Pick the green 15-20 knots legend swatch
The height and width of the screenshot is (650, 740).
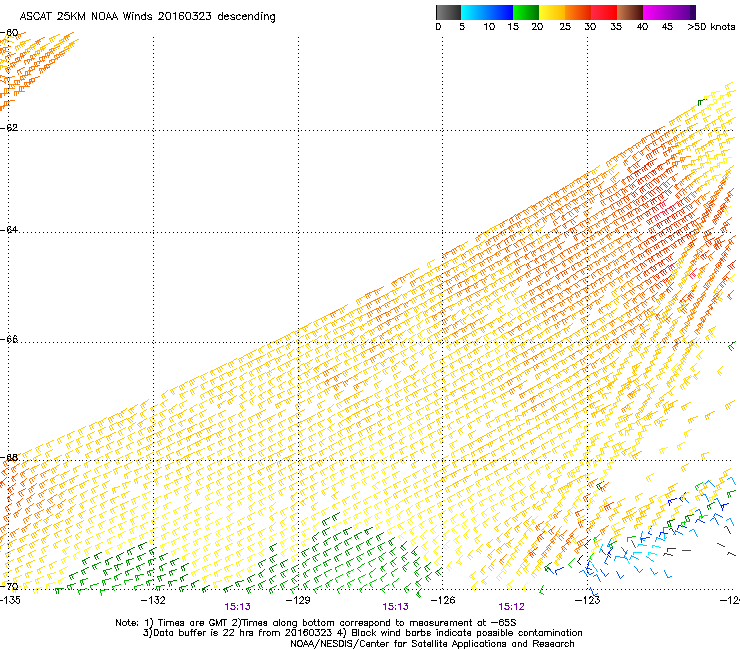coord(526,12)
